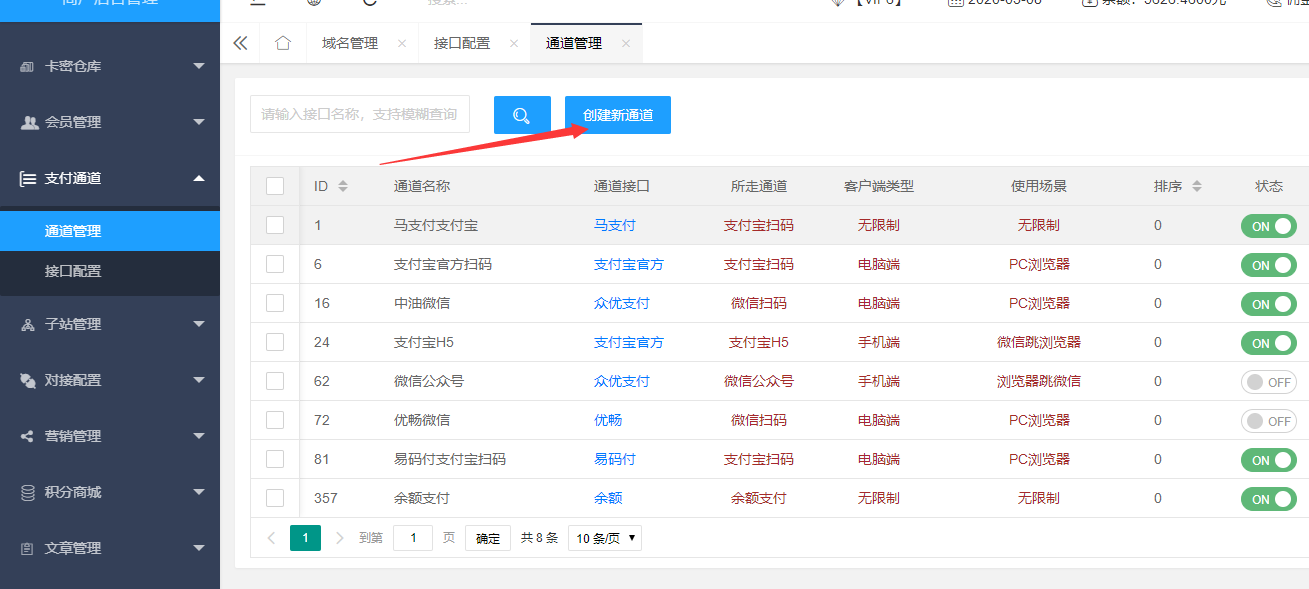Go to next page arrow in pagination
Image resolution: width=1309 pixels, height=589 pixels.
tap(340, 538)
